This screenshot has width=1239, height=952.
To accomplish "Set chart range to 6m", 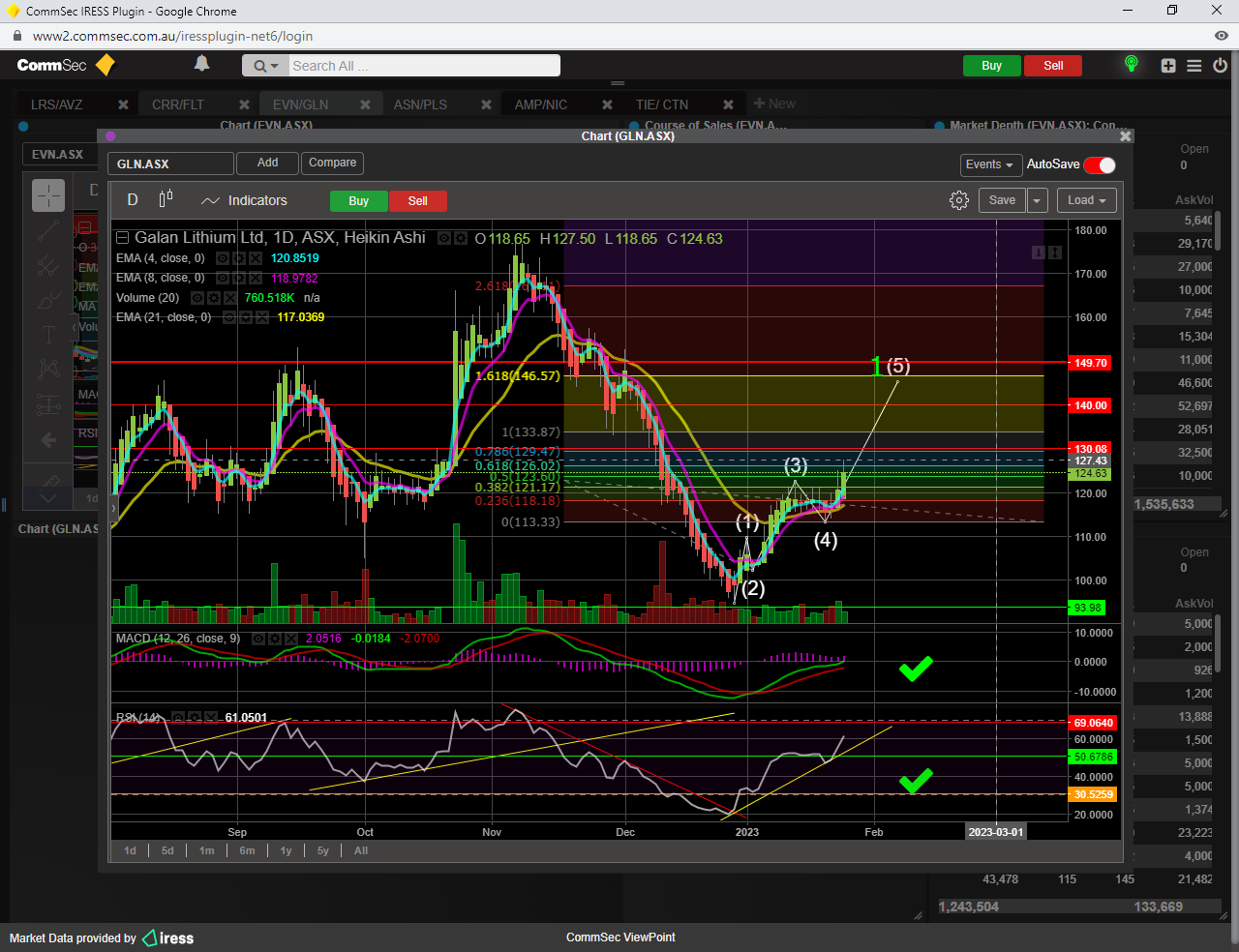I will coord(247,851).
